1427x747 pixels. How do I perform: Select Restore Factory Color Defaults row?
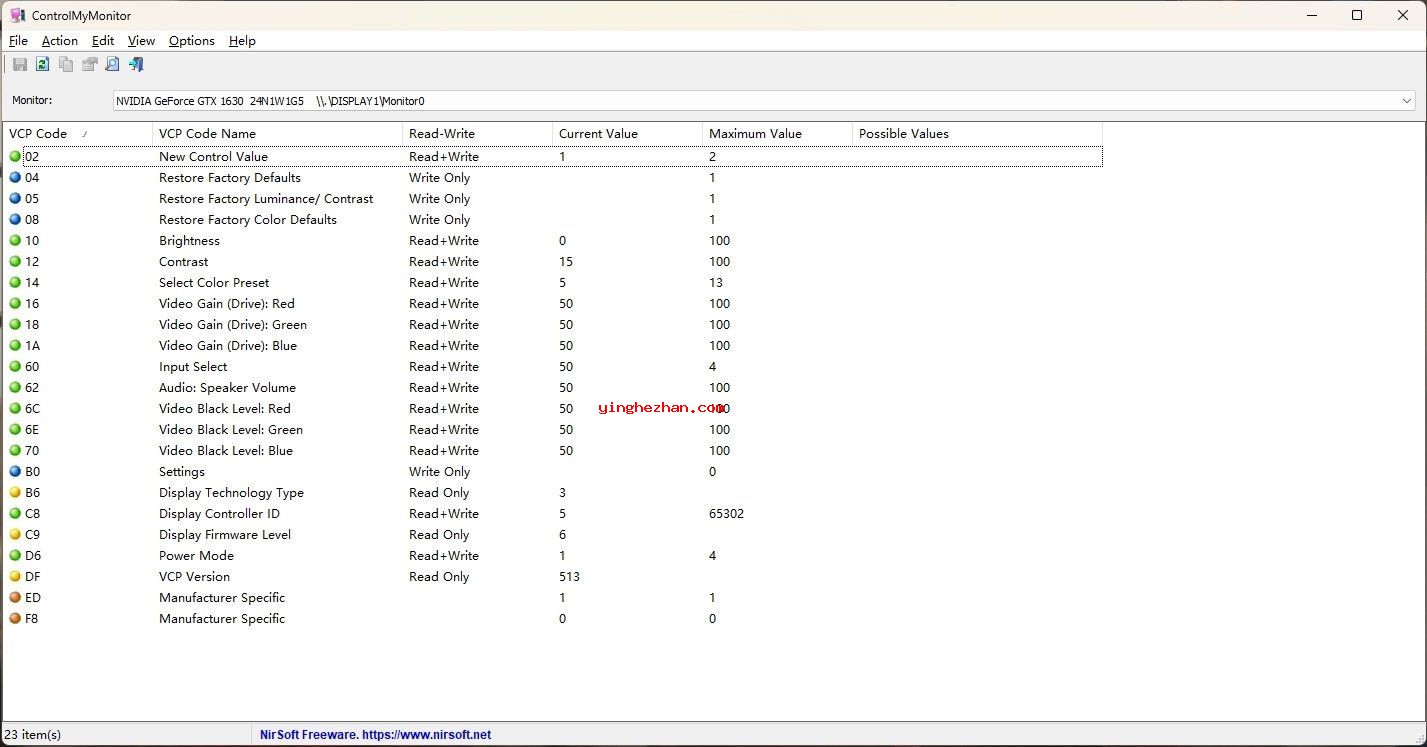pos(553,219)
